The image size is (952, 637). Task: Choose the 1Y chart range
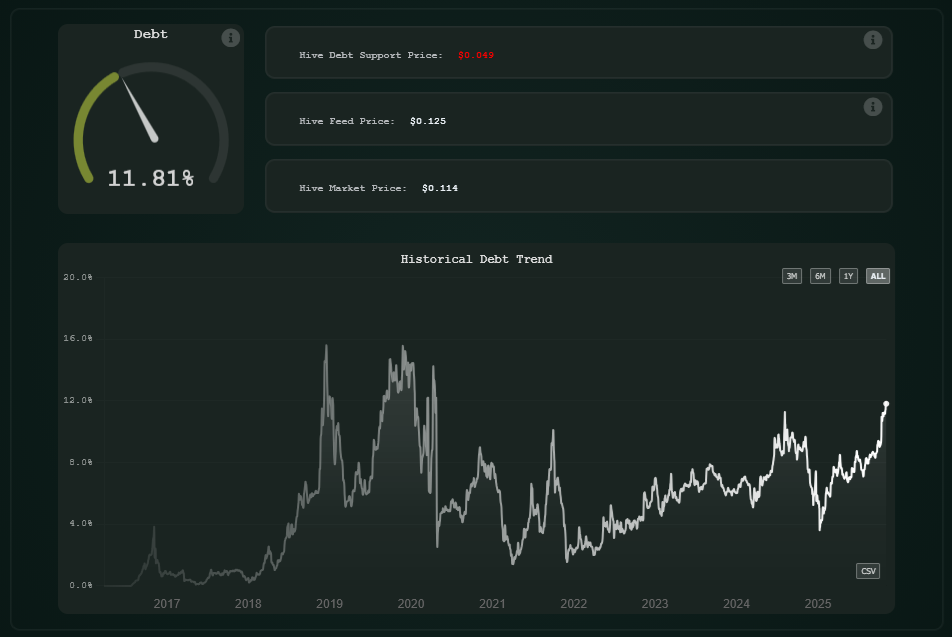pyautogui.click(x=848, y=276)
